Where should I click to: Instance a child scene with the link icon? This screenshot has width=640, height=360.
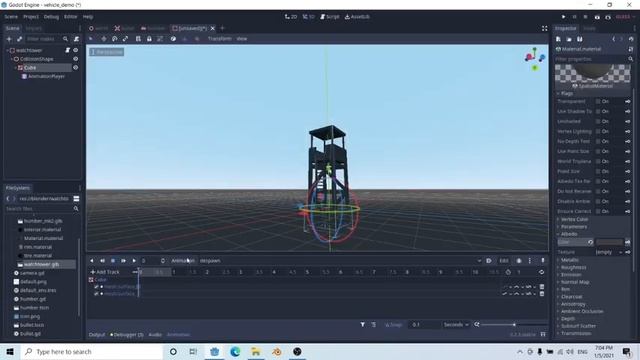(x=19, y=39)
